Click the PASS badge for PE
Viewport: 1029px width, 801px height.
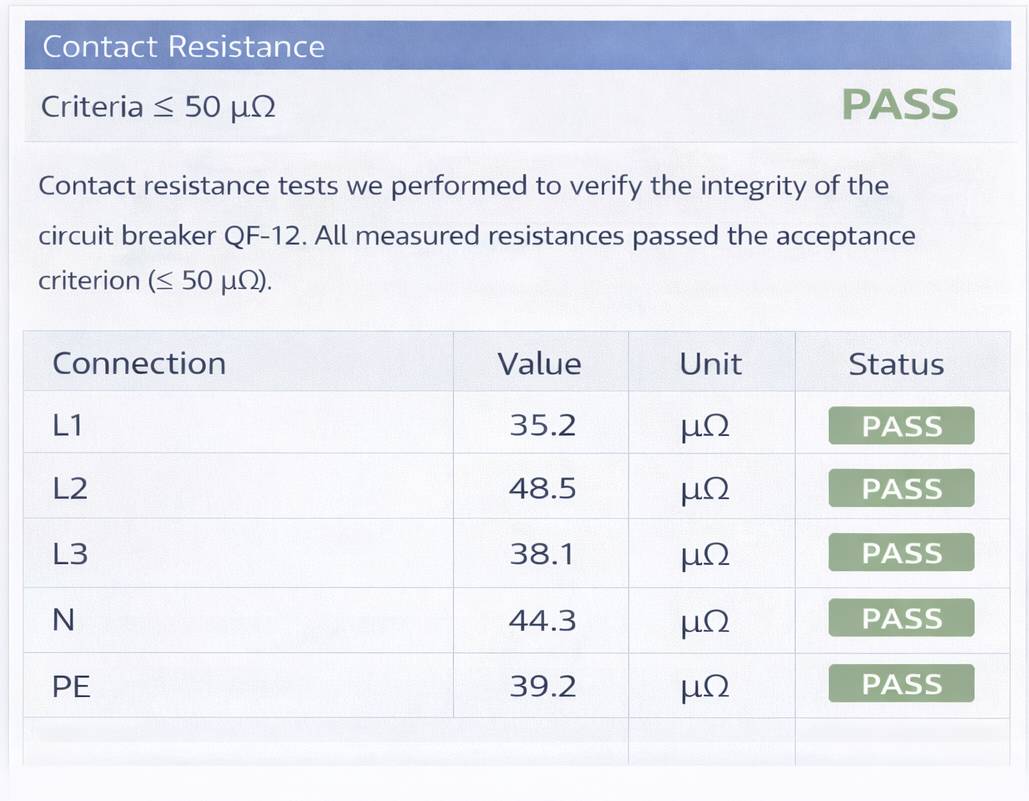click(x=901, y=685)
